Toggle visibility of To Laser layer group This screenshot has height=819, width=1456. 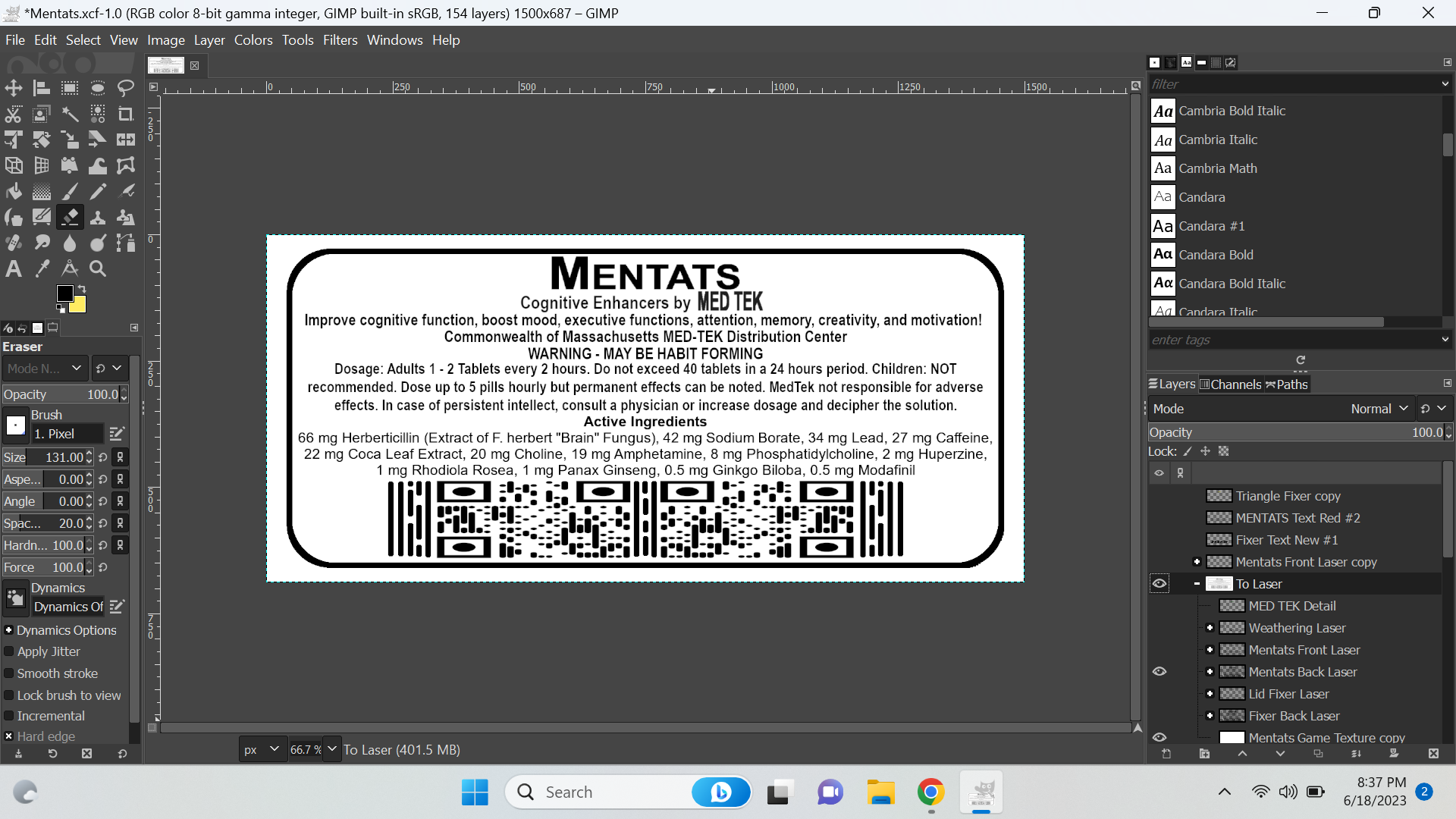tap(1159, 584)
